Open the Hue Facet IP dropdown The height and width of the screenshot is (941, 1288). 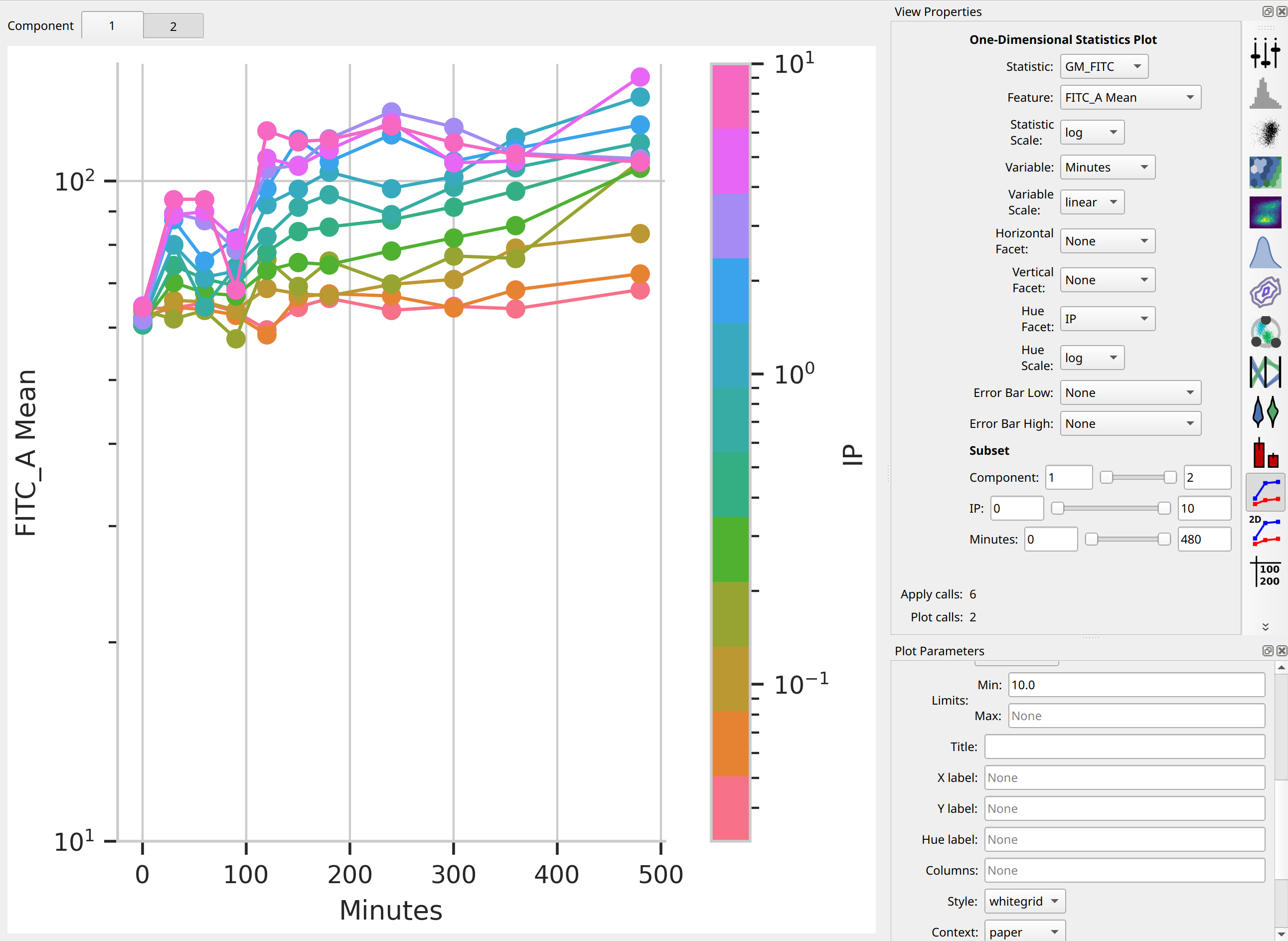pos(1108,319)
